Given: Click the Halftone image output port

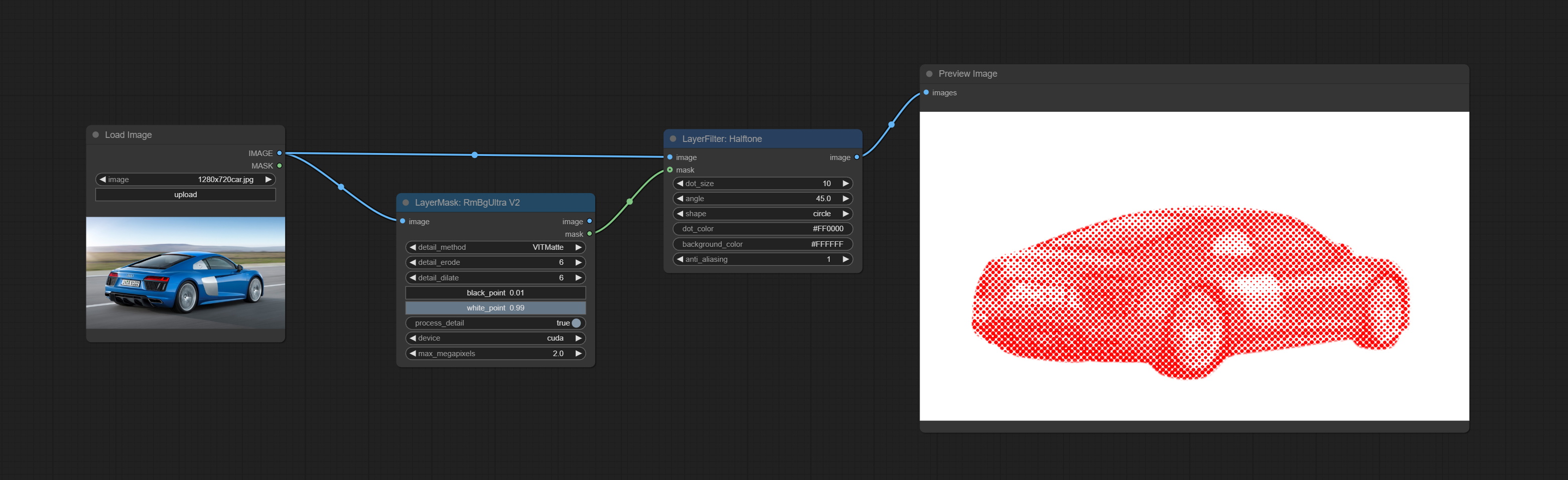Looking at the screenshot, I should pos(856,157).
